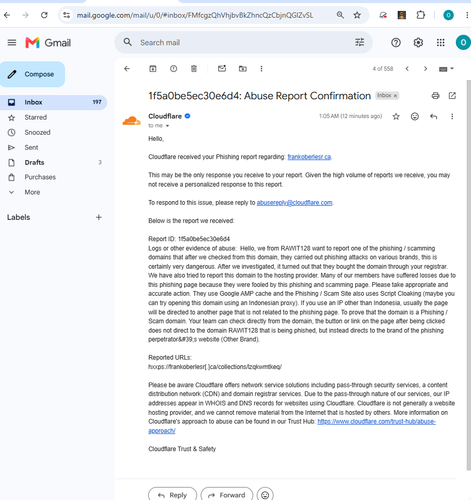Open the toolbar More options menu
Viewport: 471px width, 500px height.
click(261, 69)
